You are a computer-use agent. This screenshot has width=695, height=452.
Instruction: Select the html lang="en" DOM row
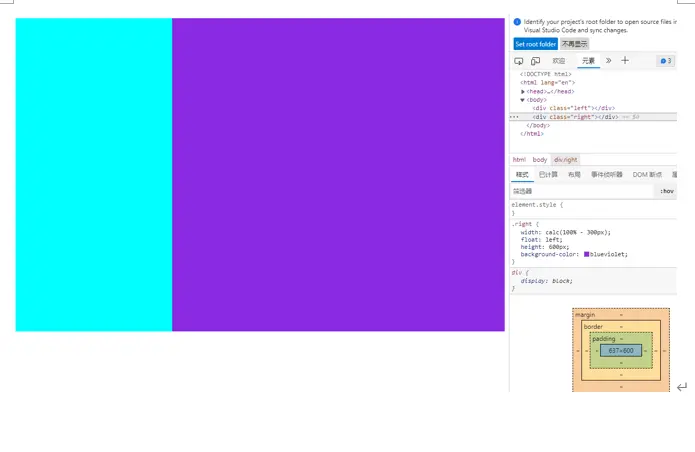tap(548, 83)
